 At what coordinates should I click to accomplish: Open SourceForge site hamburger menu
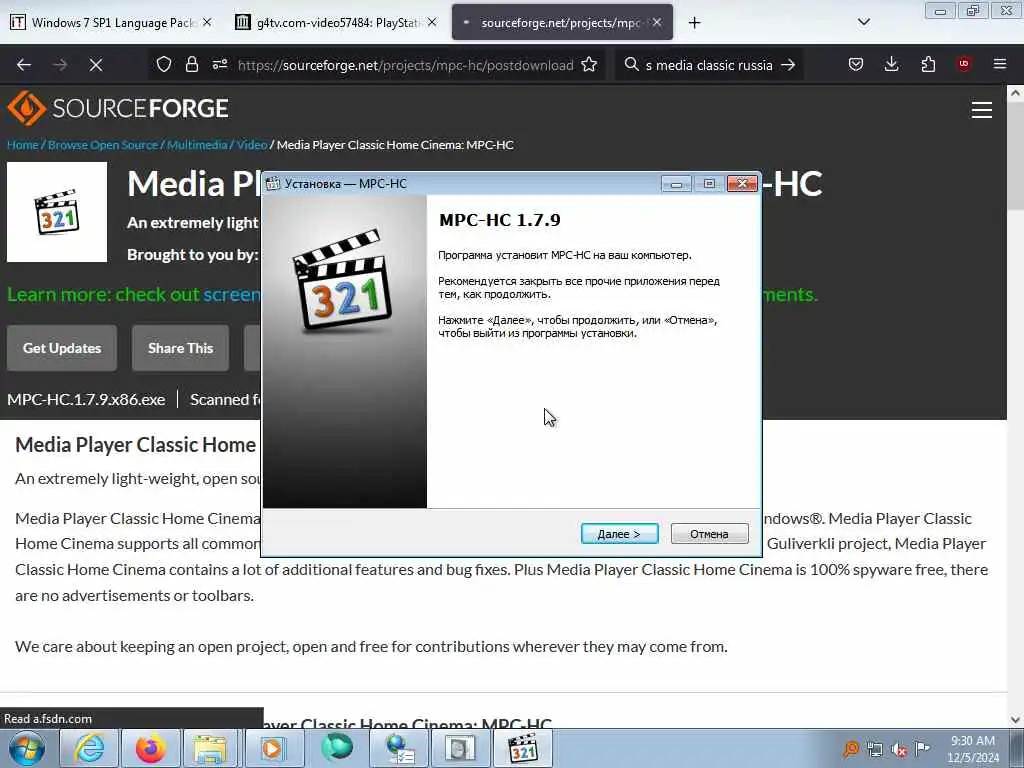point(981,110)
